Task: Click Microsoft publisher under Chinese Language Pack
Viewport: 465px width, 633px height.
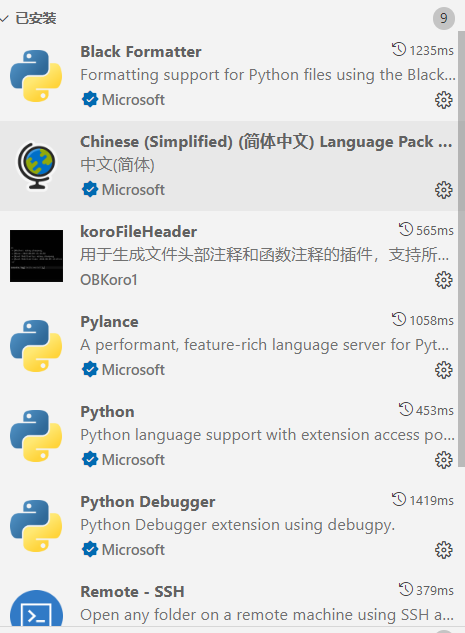Action: tap(133, 190)
